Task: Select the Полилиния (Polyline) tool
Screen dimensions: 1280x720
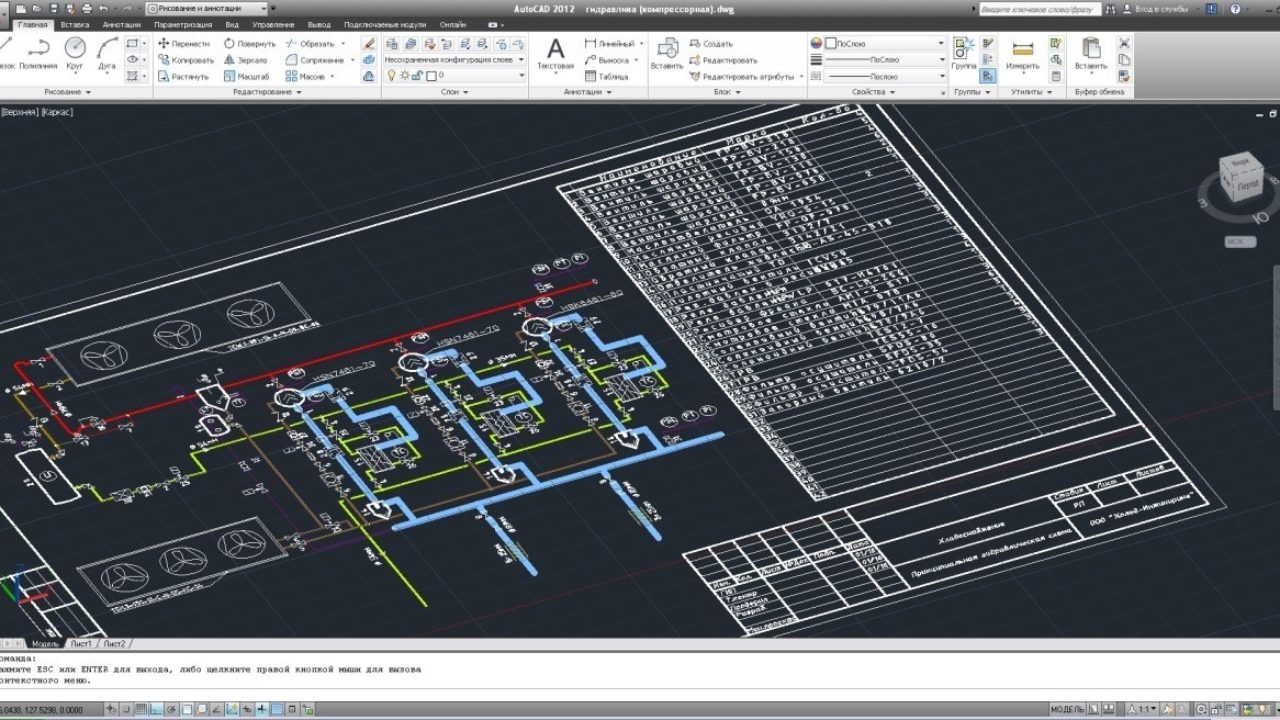Action: click(39, 54)
